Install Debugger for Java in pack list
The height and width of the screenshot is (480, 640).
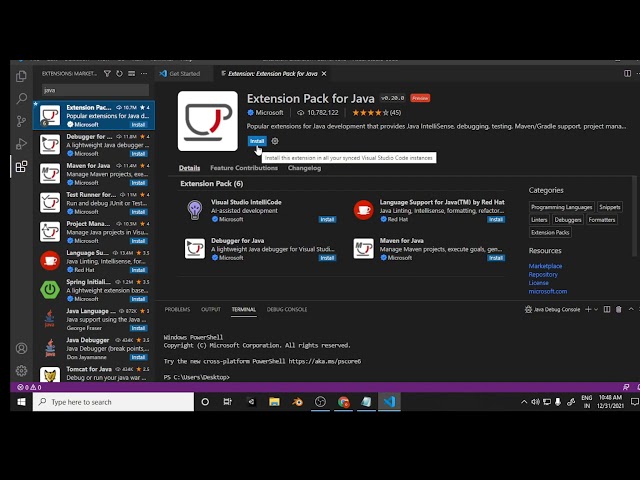point(327,258)
